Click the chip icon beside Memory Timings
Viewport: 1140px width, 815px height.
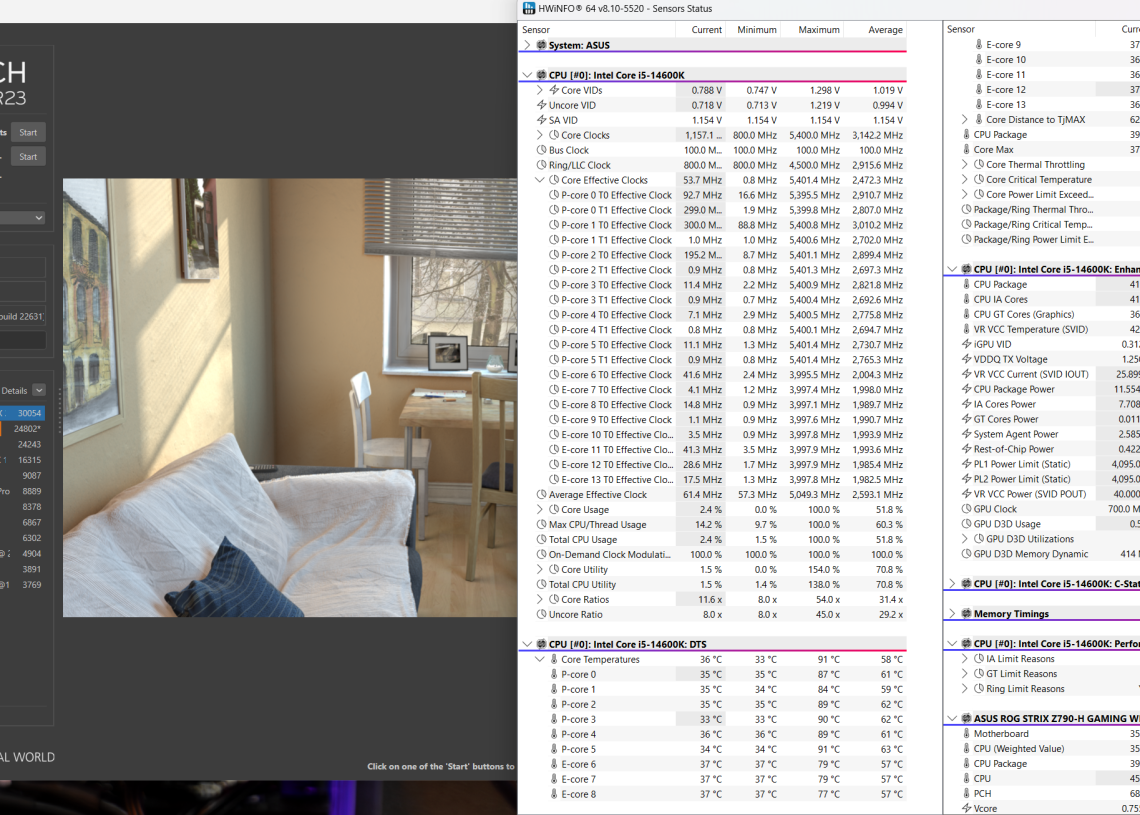pos(966,614)
